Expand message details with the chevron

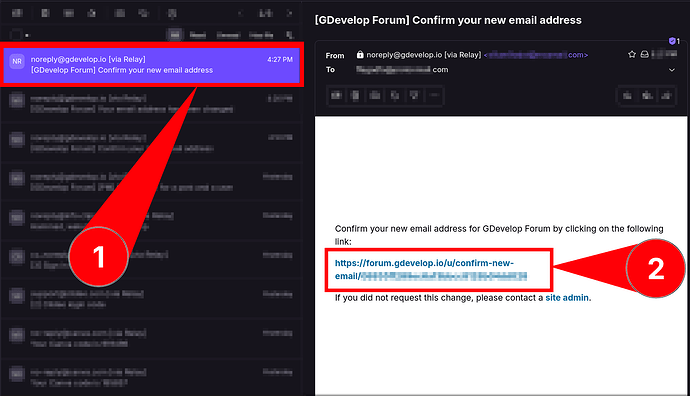point(672,70)
